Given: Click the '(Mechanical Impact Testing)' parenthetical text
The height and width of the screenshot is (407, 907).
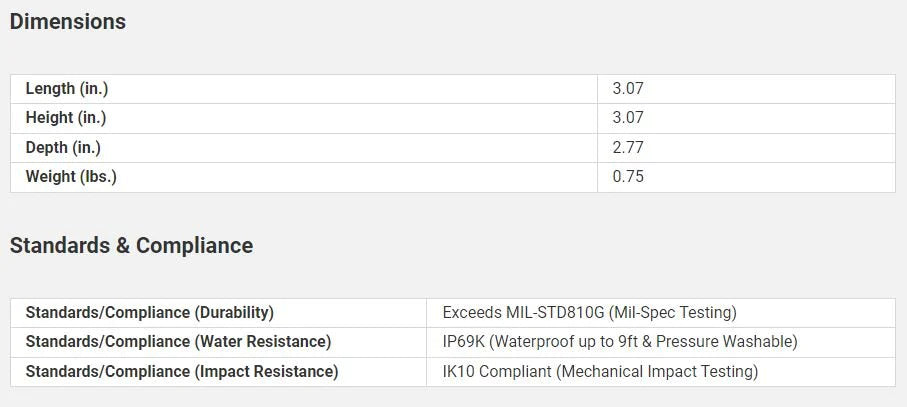Looking at the screenshot, I should (656, 372).
